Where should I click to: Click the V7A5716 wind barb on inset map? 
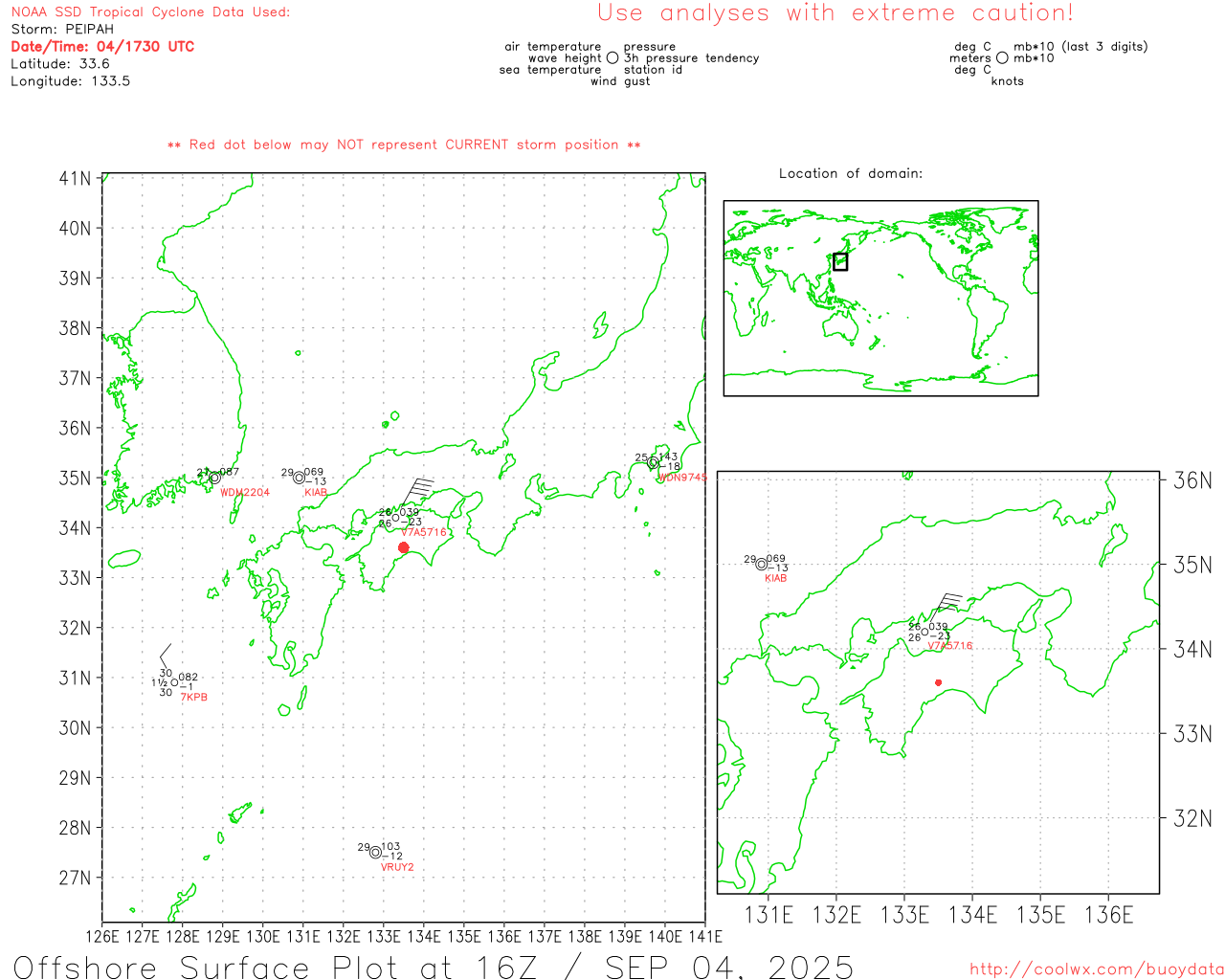[946, 608]
